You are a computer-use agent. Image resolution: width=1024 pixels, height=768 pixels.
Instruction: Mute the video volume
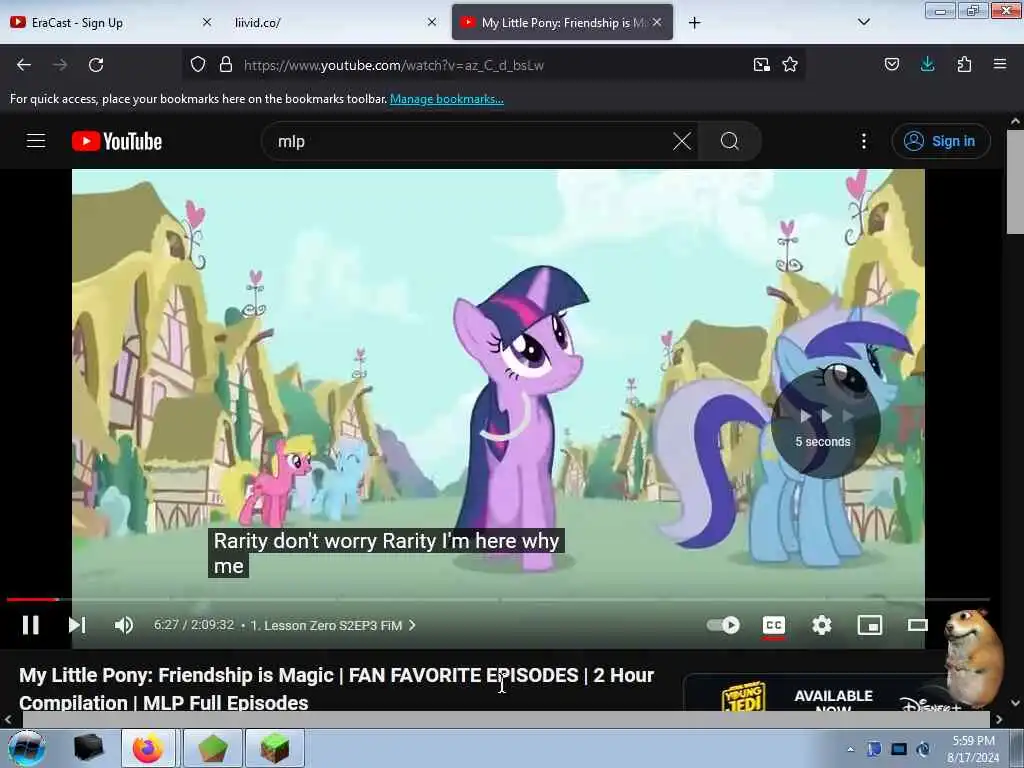(123, 625)
